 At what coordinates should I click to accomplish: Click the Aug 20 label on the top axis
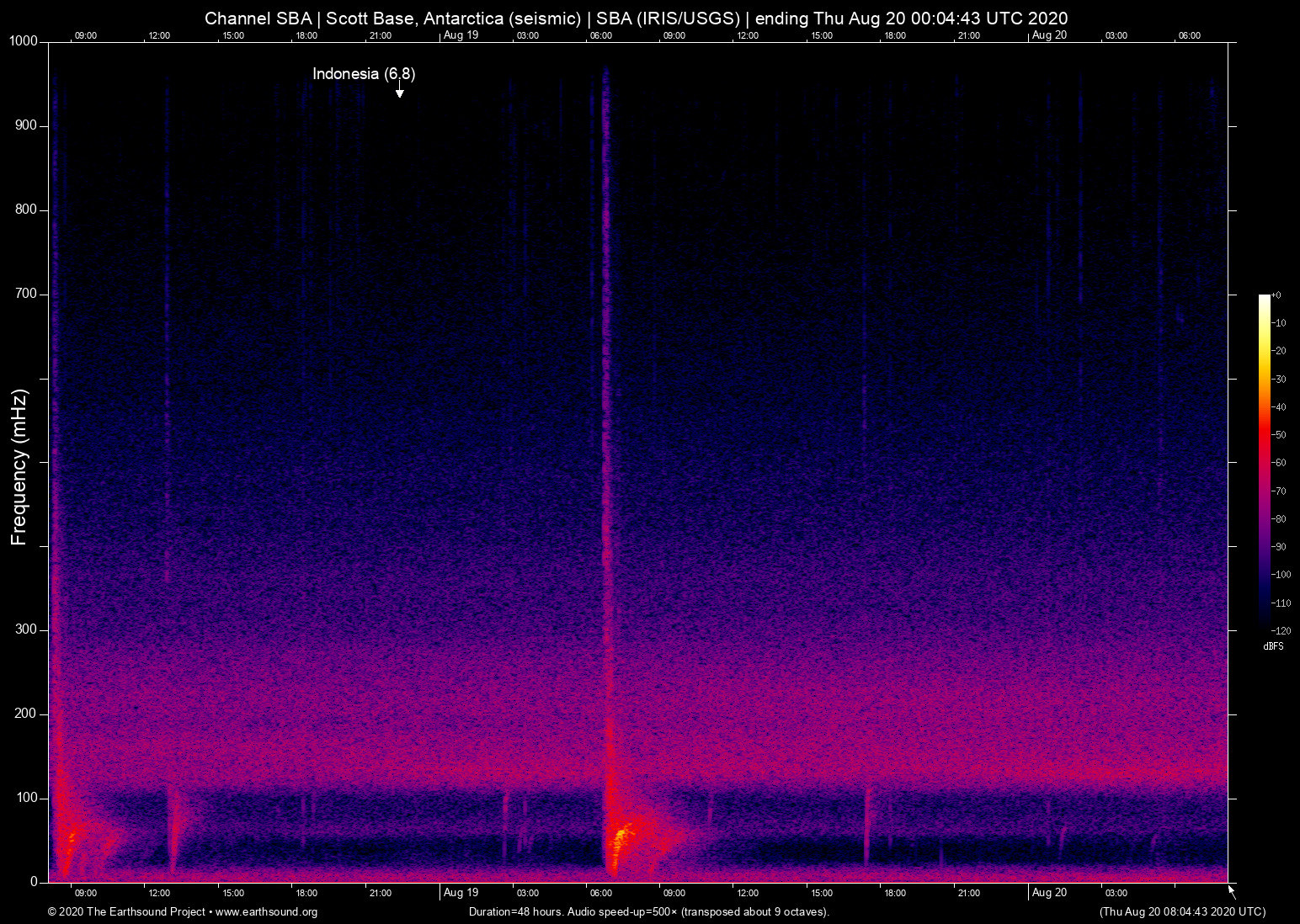coord(1049,35)
